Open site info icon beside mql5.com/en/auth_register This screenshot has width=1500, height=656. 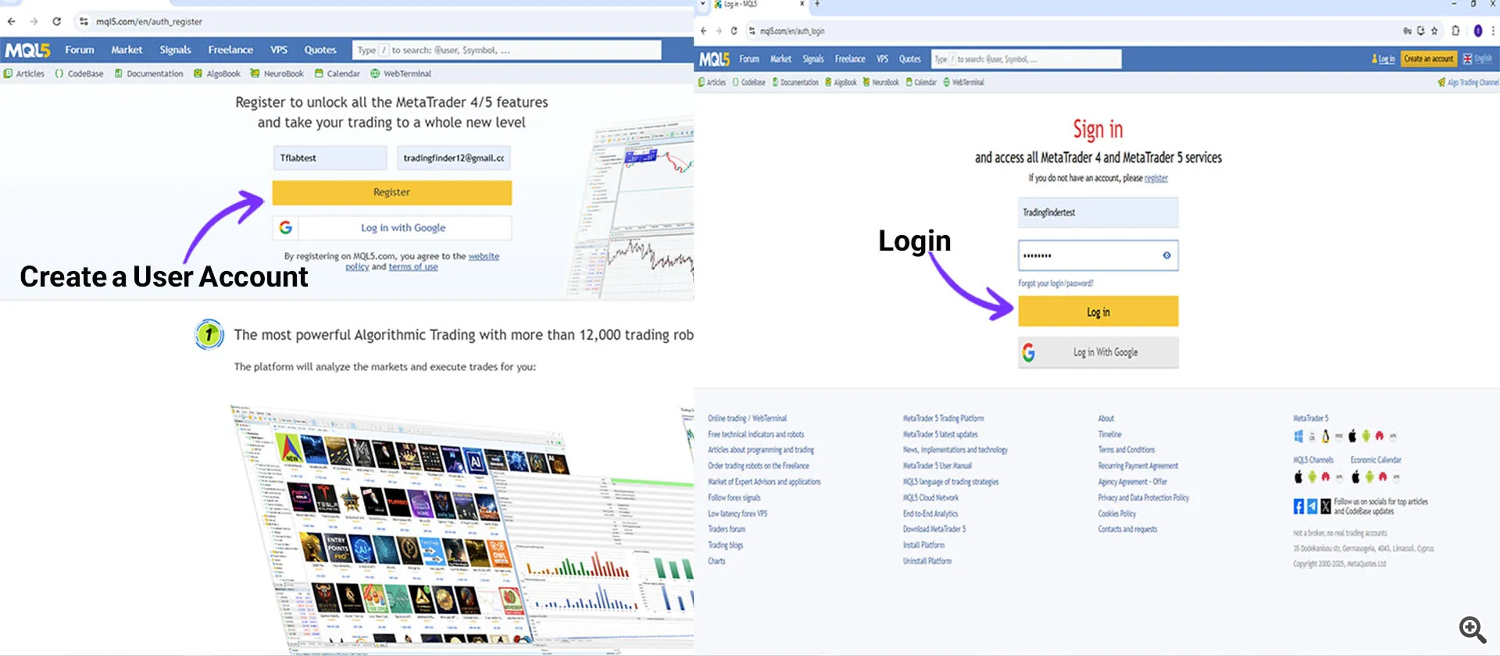pos(84,21)
